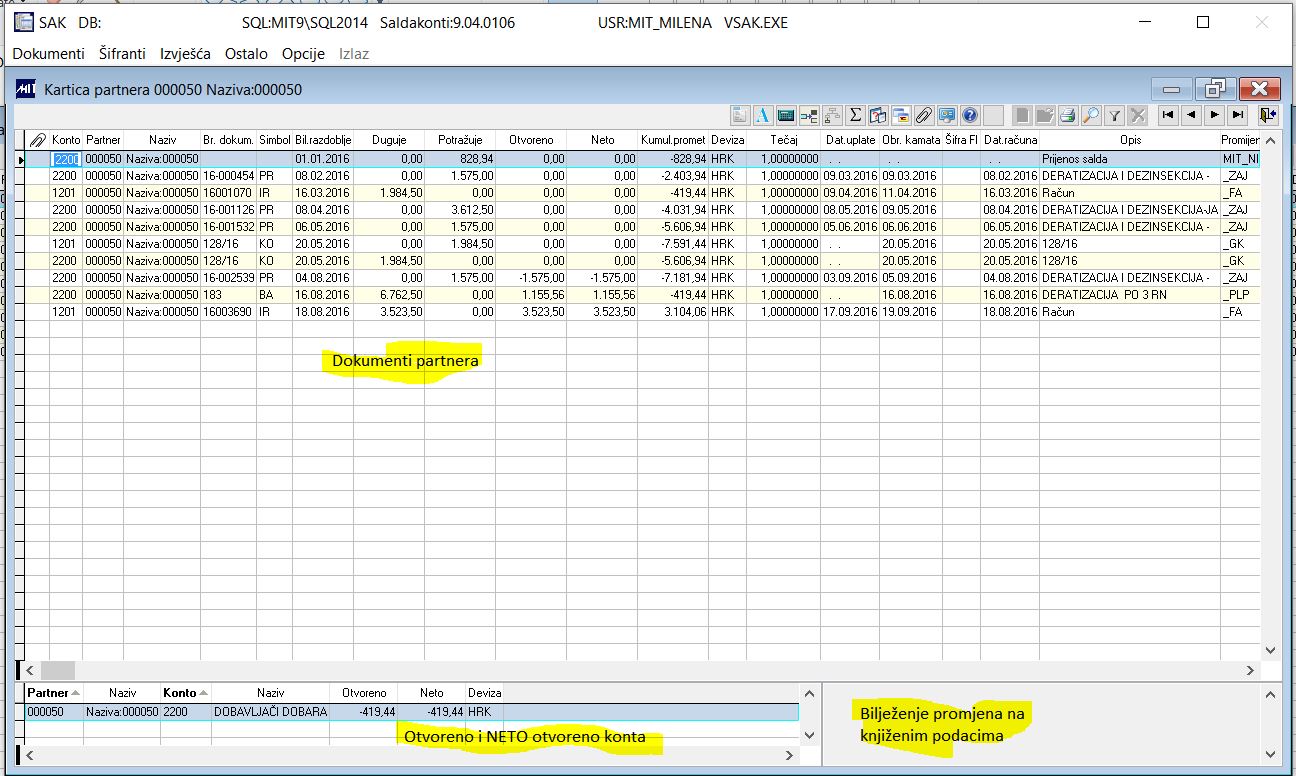This screenshot has width=1296, height=776.
Task: Click the printer icon in toolbar
Action: [1068, 115]
